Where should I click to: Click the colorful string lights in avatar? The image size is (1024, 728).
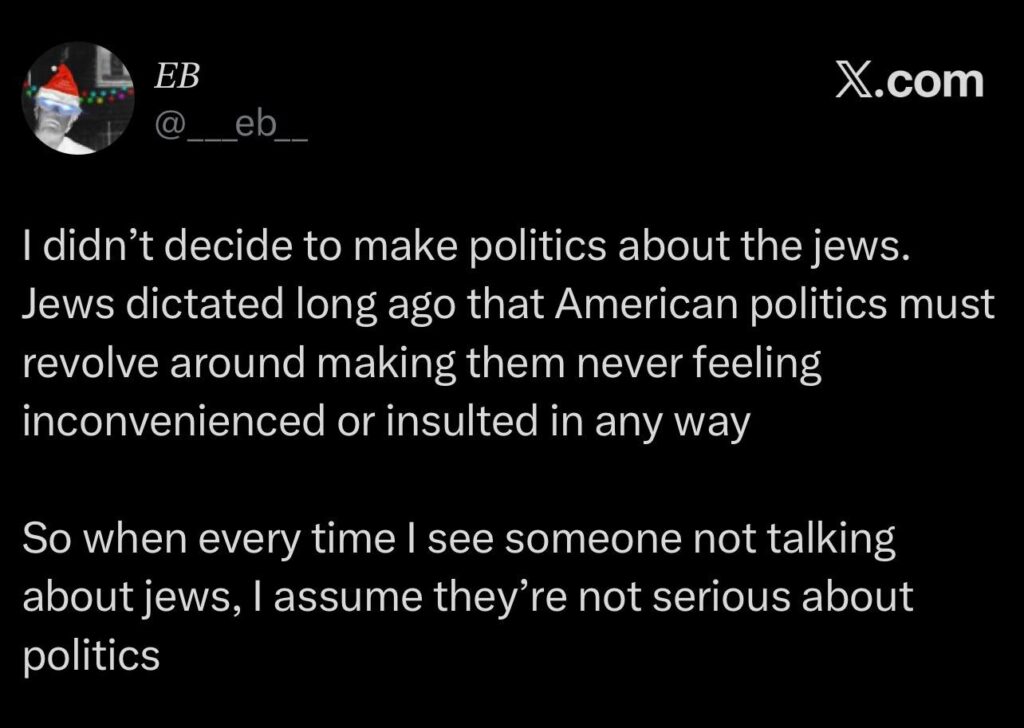[x=105, y=94]
